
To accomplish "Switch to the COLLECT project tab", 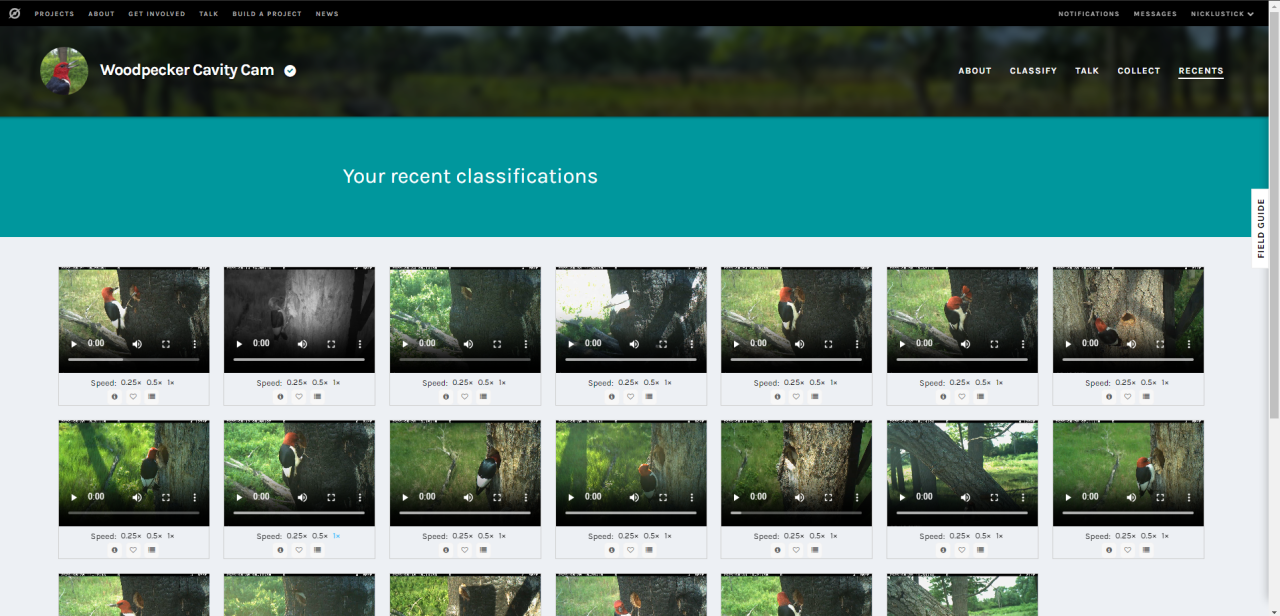I will [x=1139, y=71].
